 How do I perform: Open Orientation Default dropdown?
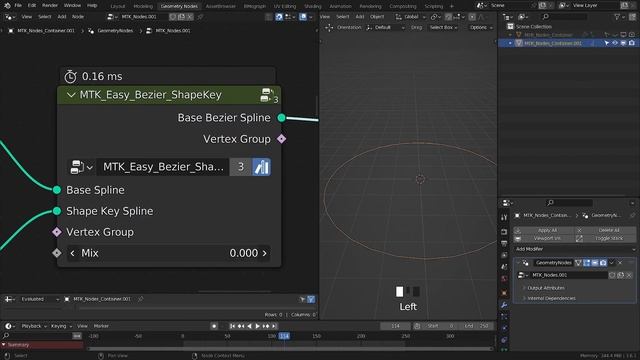coord(385,27)
